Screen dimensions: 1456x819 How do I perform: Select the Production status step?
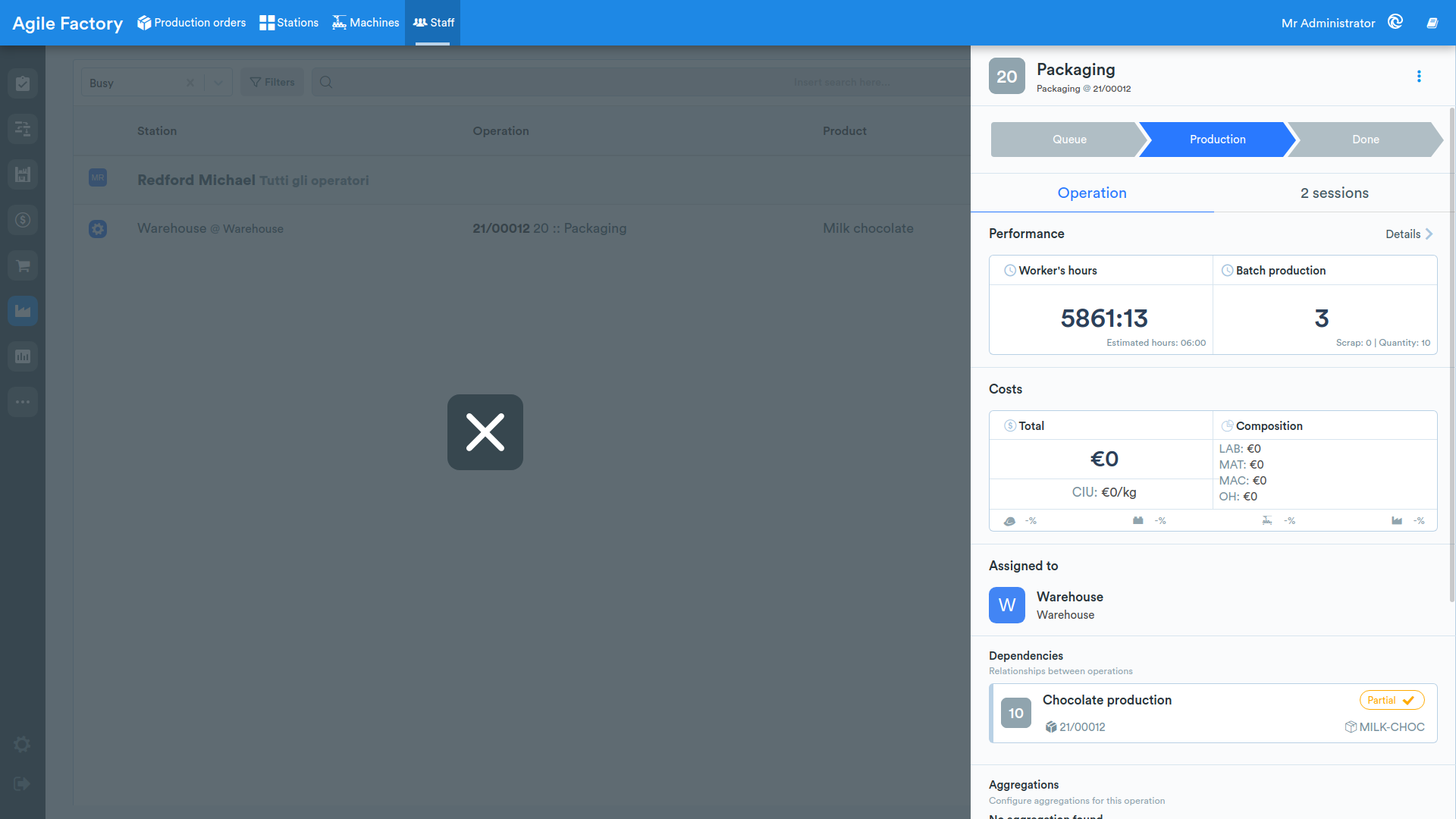coord(1217,140)
